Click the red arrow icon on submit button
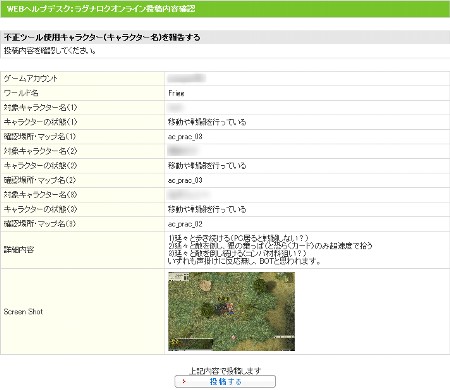Image resolution: width=450 pixels, height=390 pixels. coord(184,381)
